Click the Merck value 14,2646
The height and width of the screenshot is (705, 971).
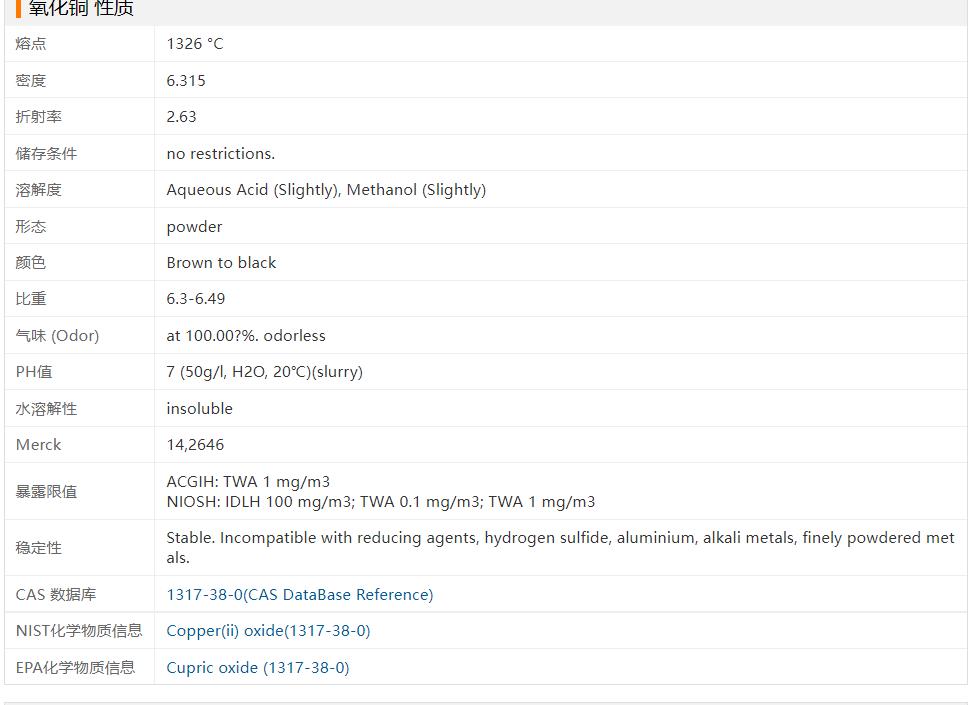coord(195,445)
